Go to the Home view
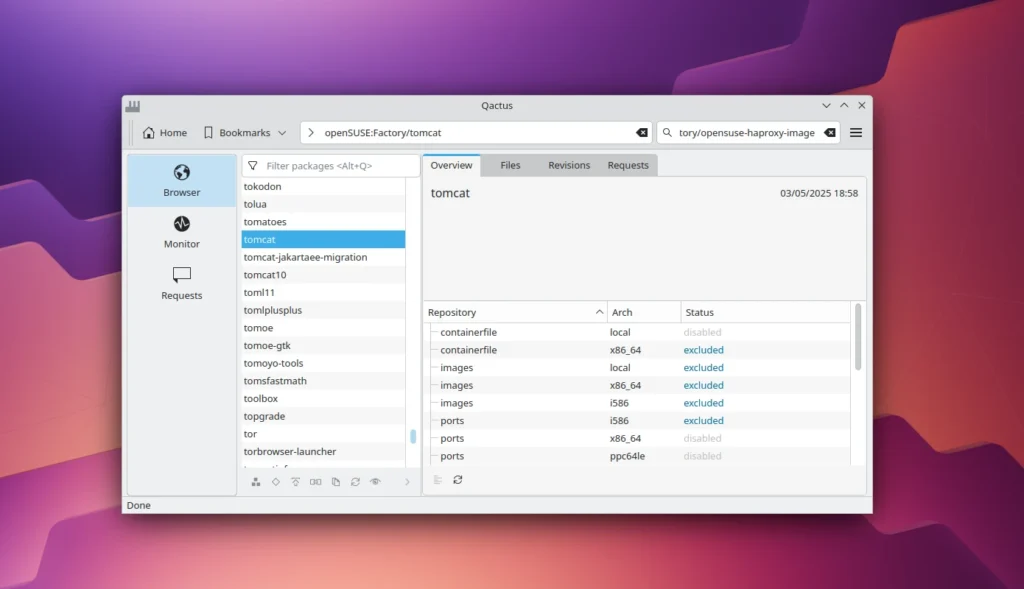 point(165,133)
